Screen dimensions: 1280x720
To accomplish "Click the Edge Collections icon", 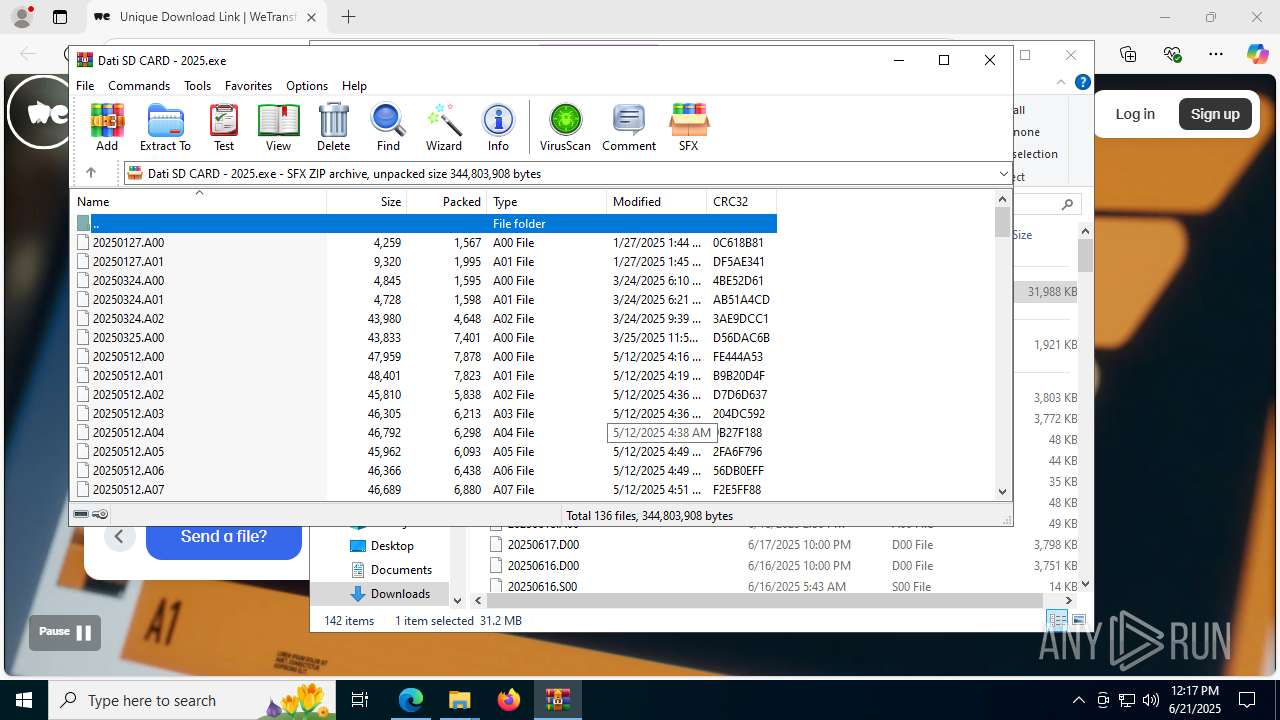I will tap(1128, 54).
